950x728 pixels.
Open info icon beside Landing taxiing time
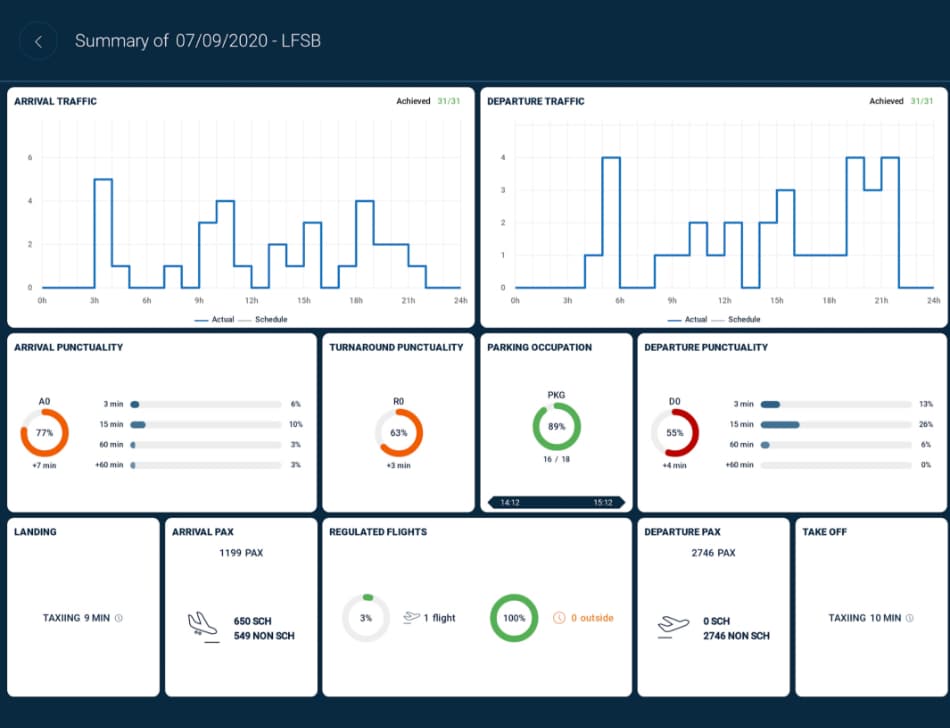click(x=119, y=618)
